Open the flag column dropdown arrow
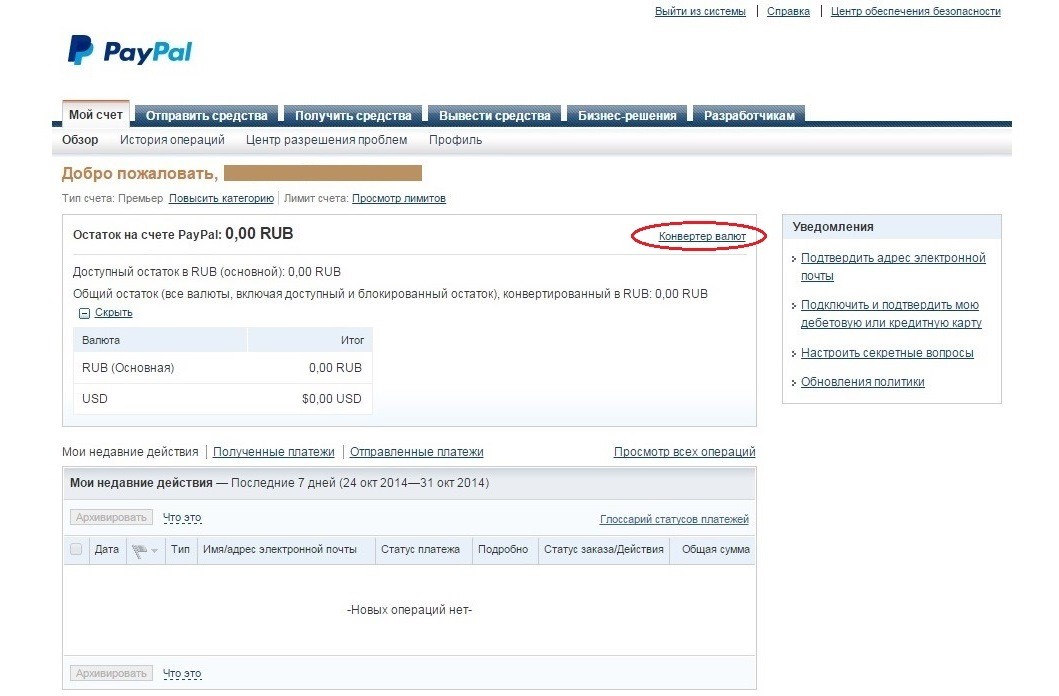Image resolution: width=1059 pixels, height=696 pixels. pyautogui.click(x=155, y=551)
